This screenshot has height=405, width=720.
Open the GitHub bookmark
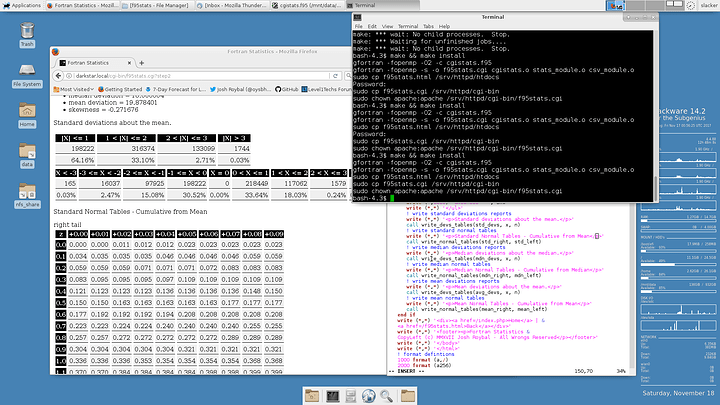[x=287, y=89]
